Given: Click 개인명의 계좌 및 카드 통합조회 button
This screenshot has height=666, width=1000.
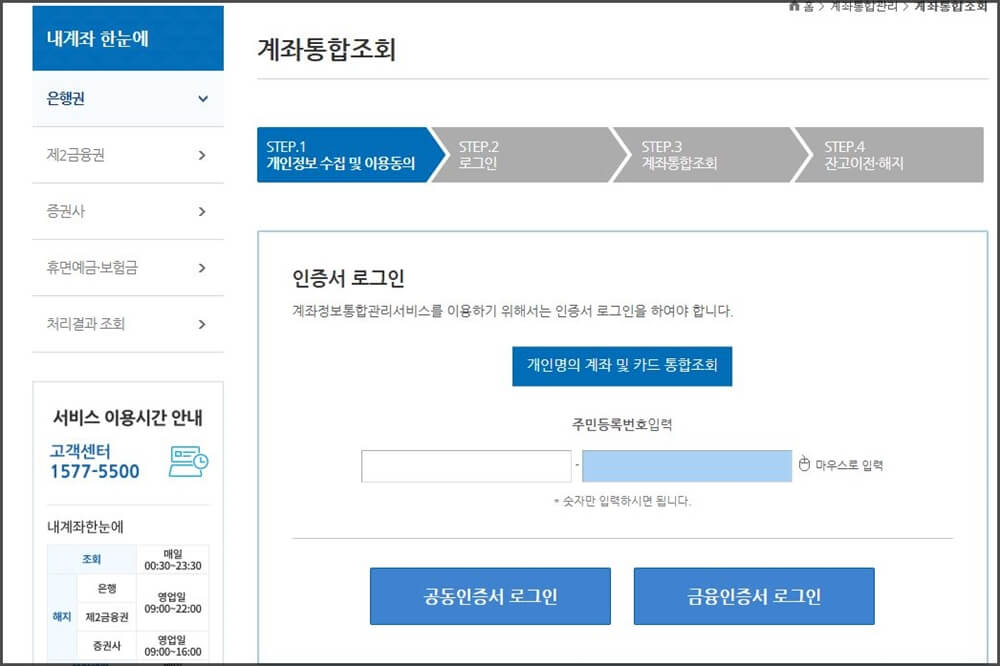Looking at the screenshot, I should point(622,366).
